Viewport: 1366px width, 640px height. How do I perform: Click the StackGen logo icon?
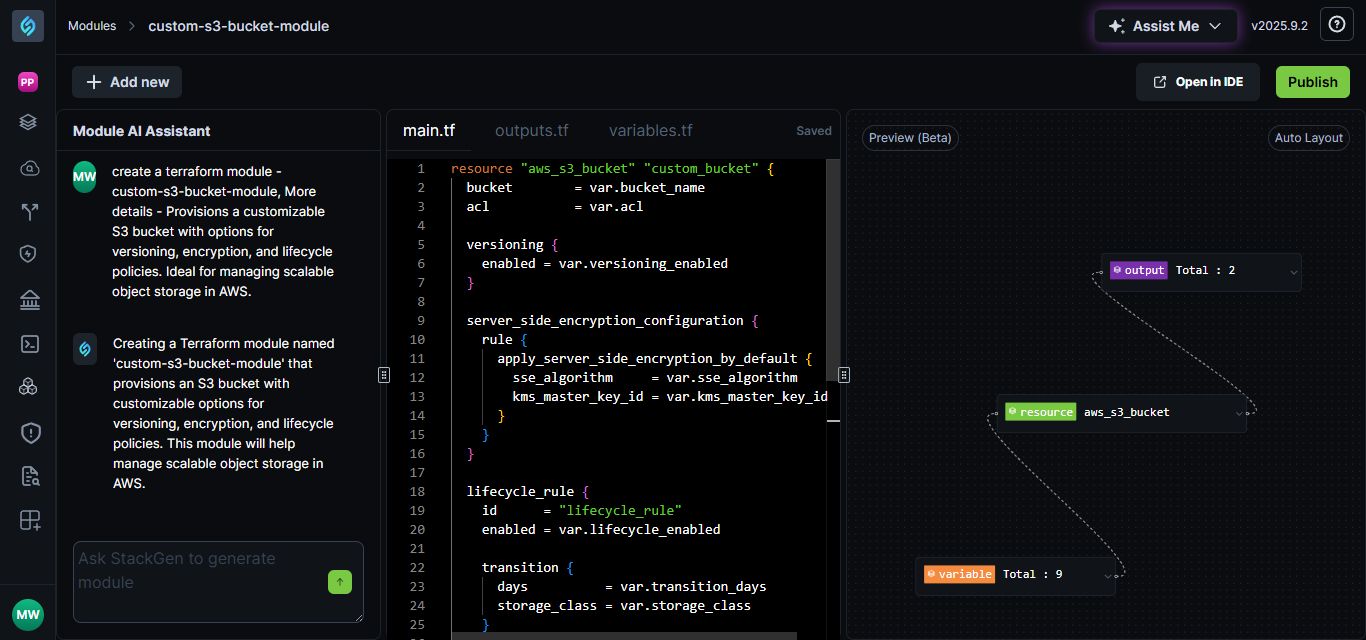pyautogui.click(x=28, y=26)
